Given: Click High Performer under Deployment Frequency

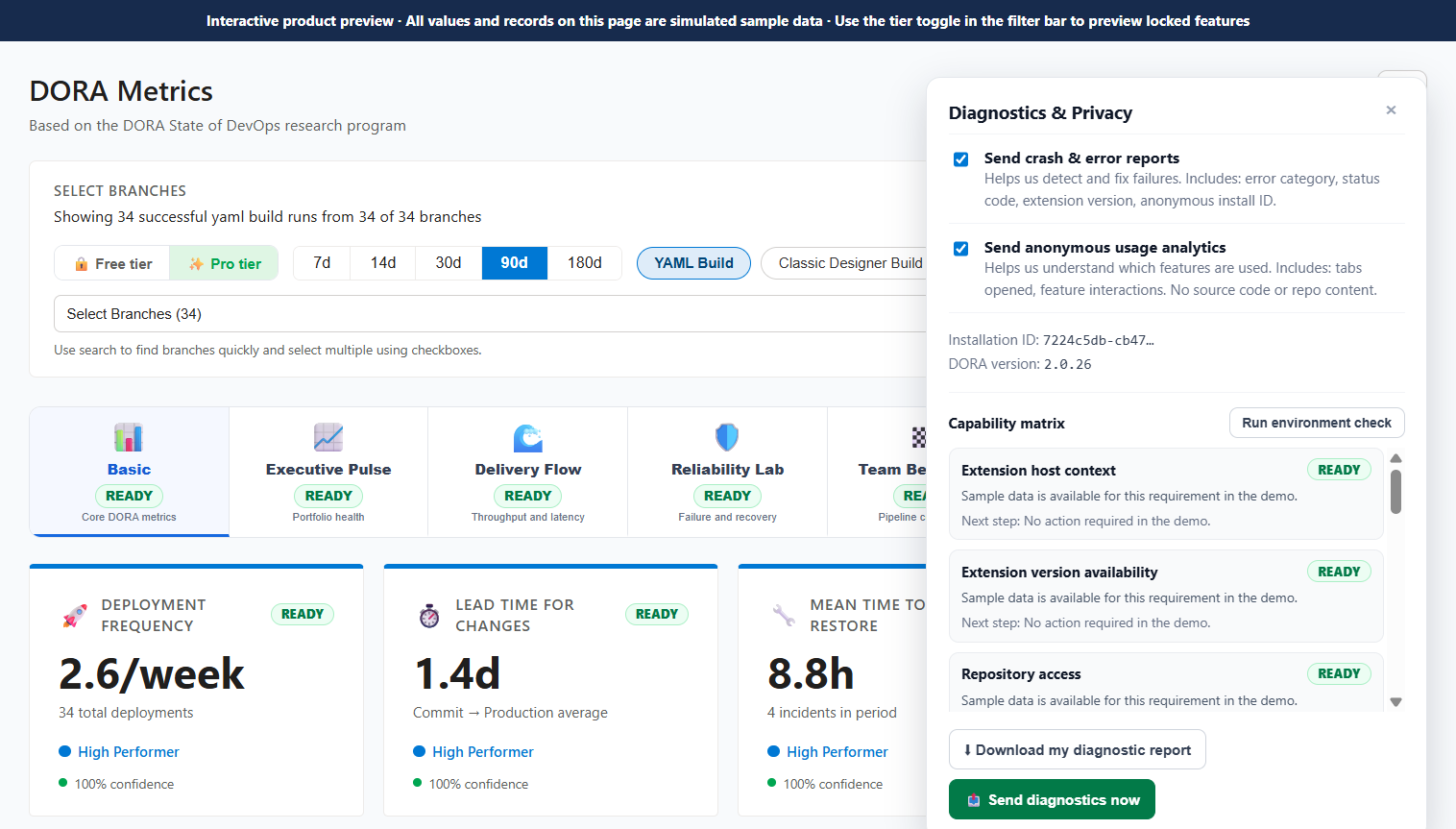Looking at the screenshot, I should [x=129, y=752].
